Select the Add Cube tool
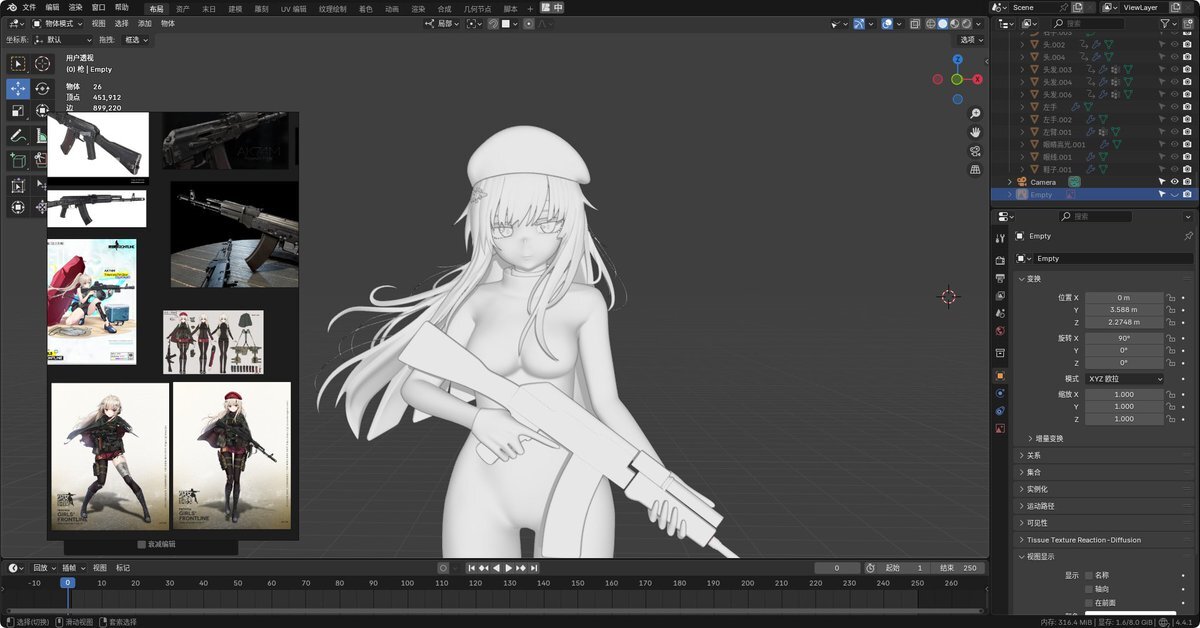 [18, 159]
